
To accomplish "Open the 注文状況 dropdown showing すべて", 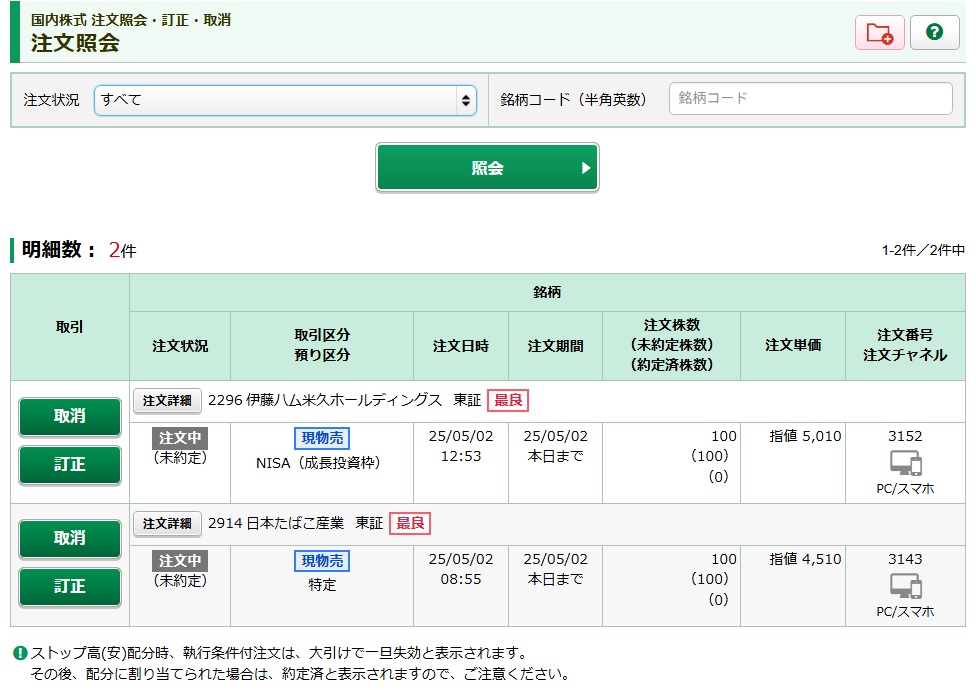I will click(285, 100).
